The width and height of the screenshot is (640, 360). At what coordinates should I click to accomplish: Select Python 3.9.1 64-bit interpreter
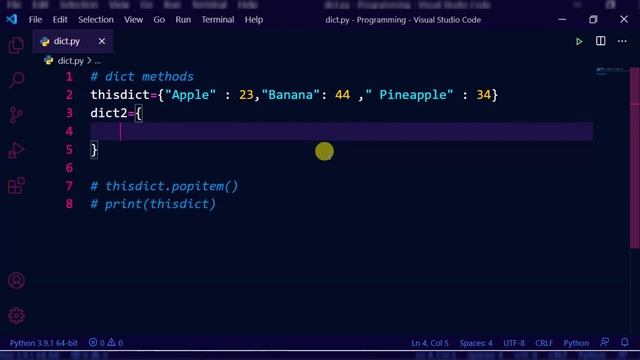coord(44,343)
